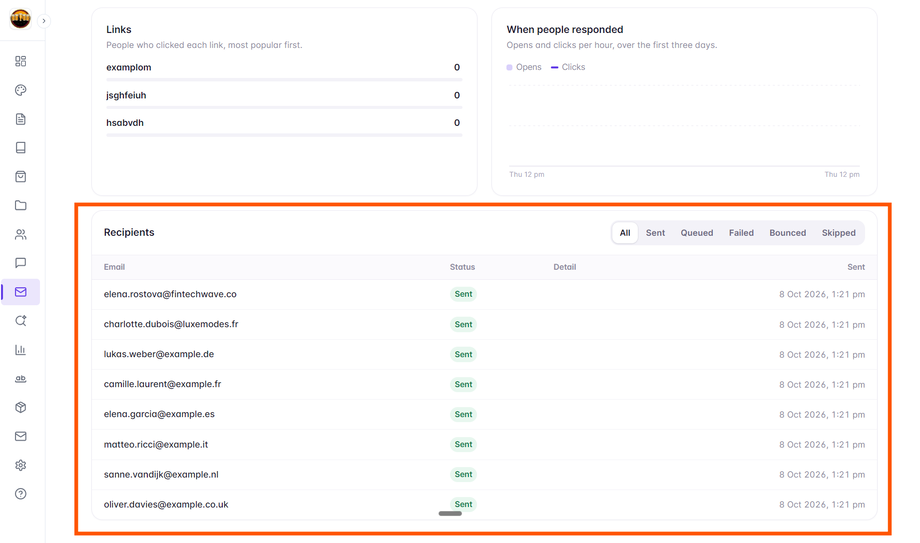Select charlotte.dubois@luxemodes.fr email
Screen dimensions: 920x543
(x=171, y=324)
